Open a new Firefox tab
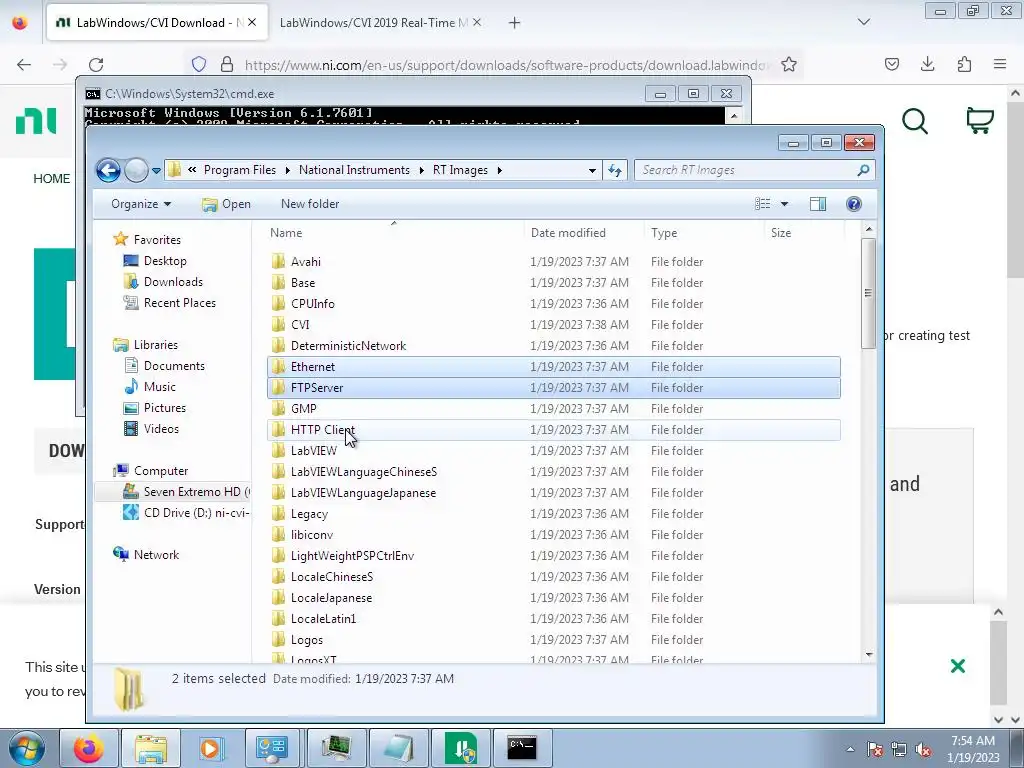 click(515, 23)
